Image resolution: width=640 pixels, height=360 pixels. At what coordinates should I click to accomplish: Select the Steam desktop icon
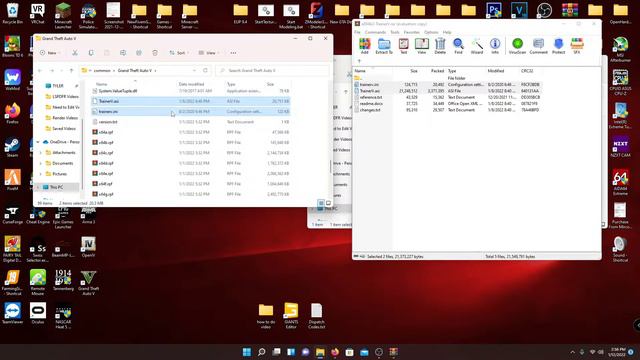point(12,147)
